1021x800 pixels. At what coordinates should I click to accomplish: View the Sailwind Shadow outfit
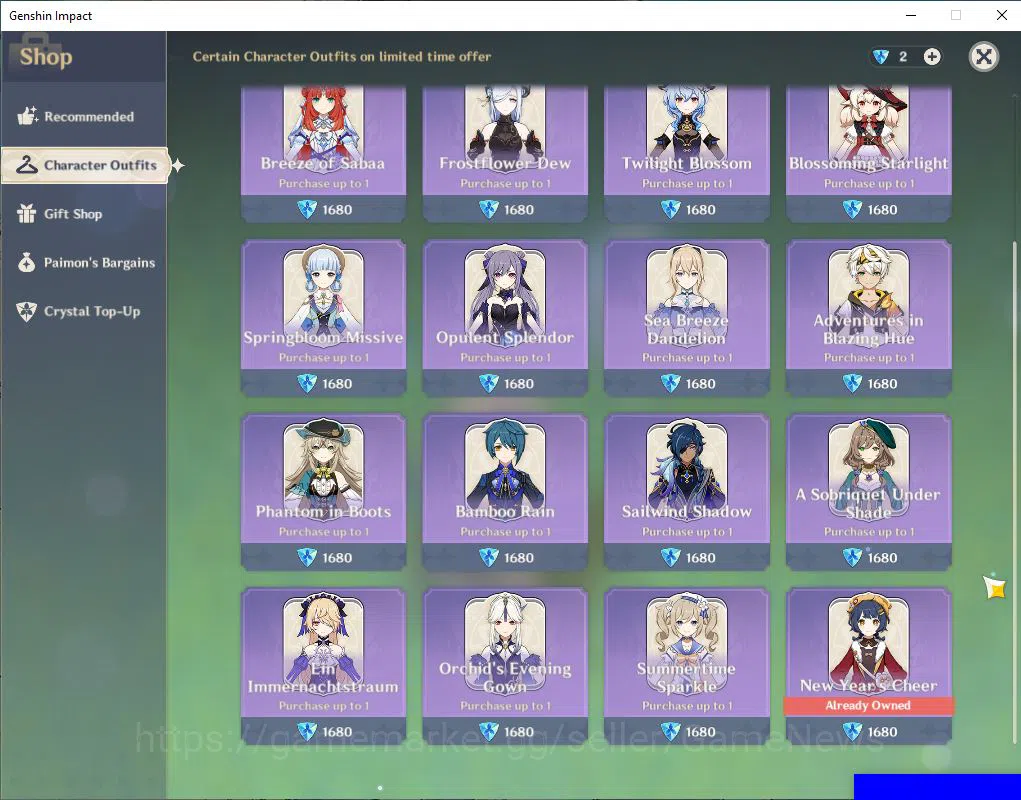(686, 491)
